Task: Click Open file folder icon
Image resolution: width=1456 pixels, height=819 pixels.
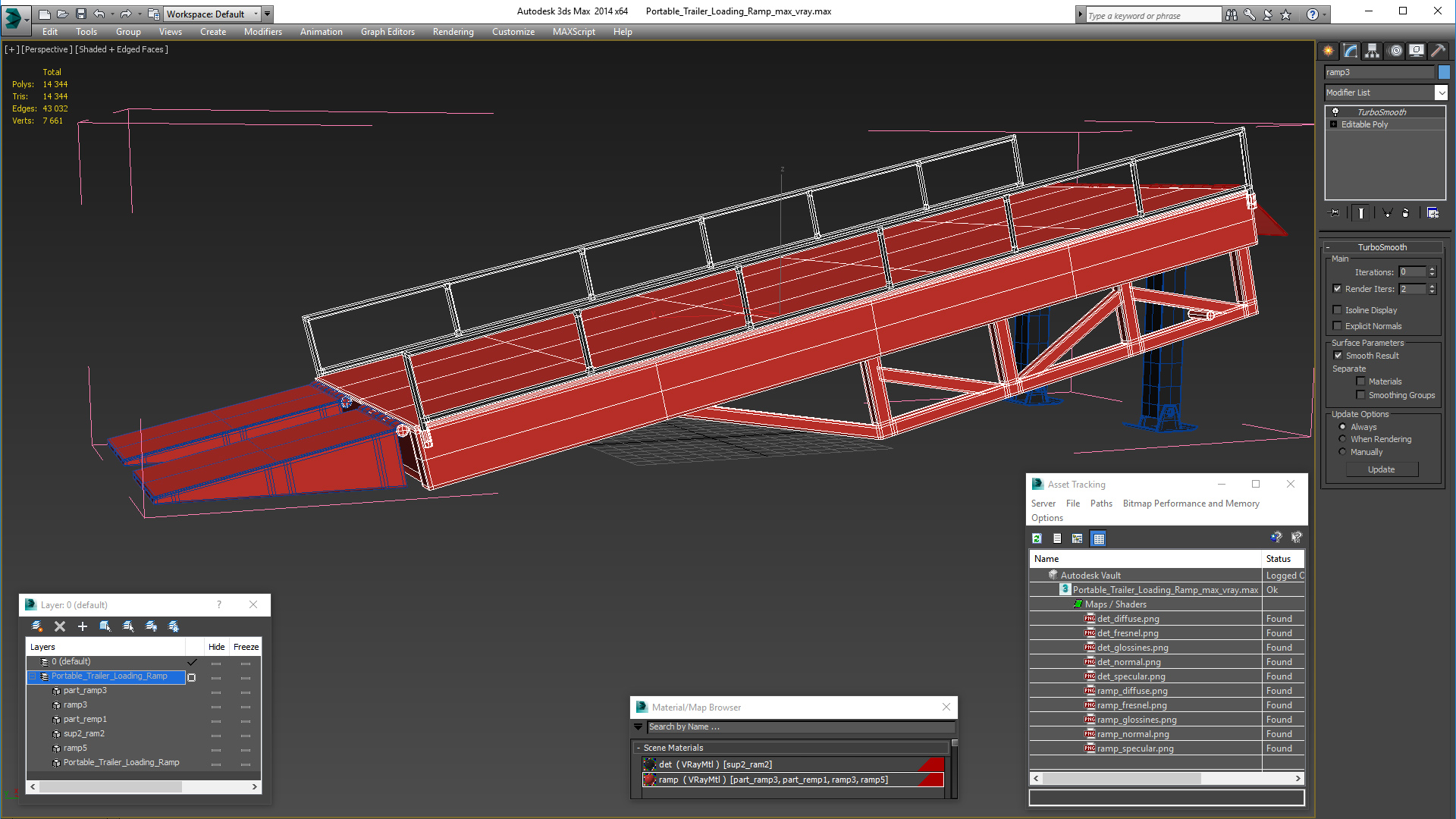Action: click(x=62, y=14)
